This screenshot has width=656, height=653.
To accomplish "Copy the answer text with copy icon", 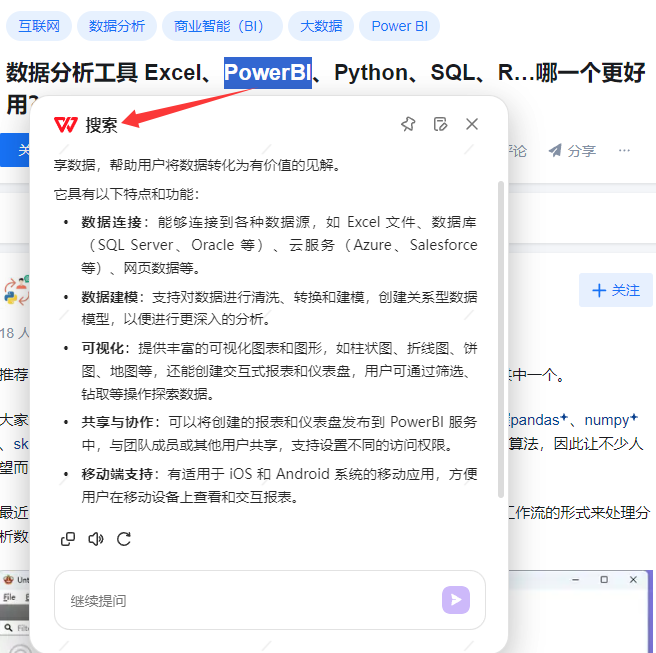I will point(68,539).
